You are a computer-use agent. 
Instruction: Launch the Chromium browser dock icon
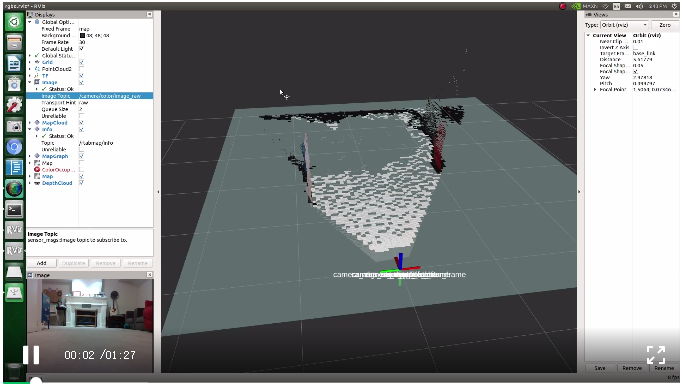point(14,147)
